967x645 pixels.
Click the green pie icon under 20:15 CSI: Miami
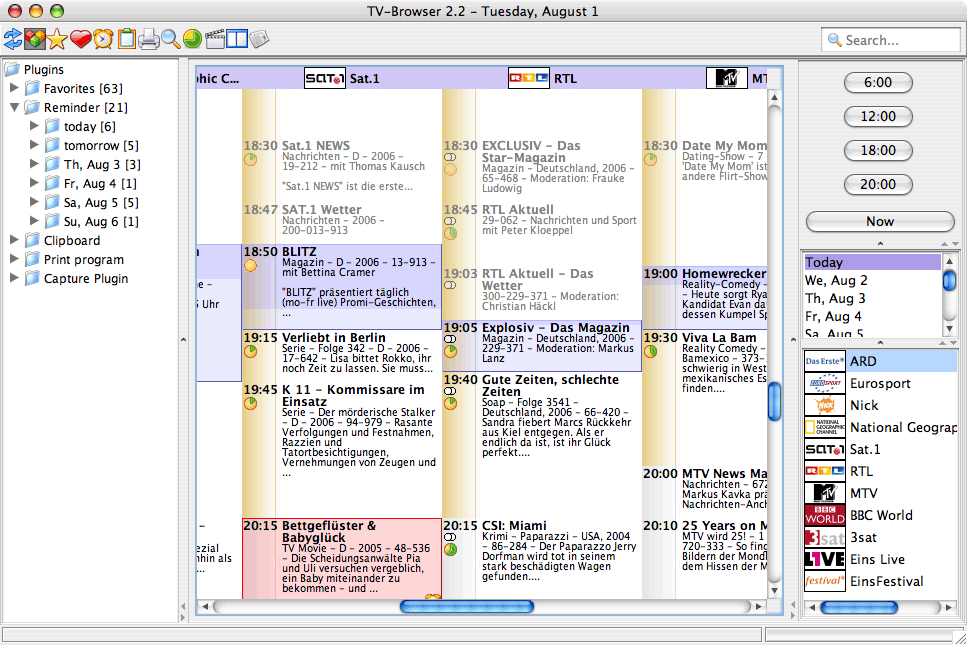(x=451, y=549)
